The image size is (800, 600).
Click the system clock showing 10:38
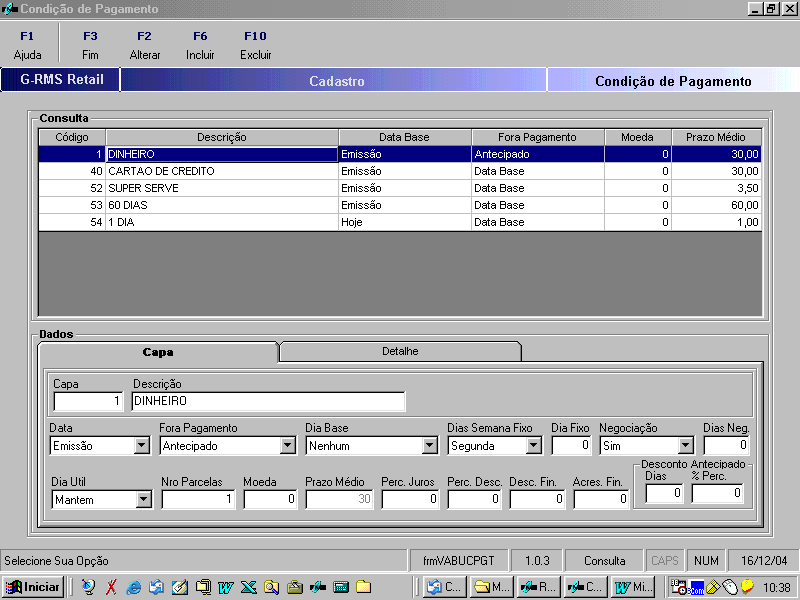coord(777,588)
